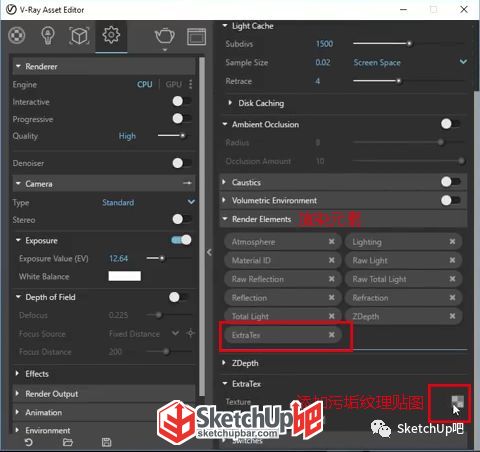Image resolution: width=480 pixels, height=452 pixels.
Task: Click the focus point picker crosshair
Action: click(x=190, y=333)
